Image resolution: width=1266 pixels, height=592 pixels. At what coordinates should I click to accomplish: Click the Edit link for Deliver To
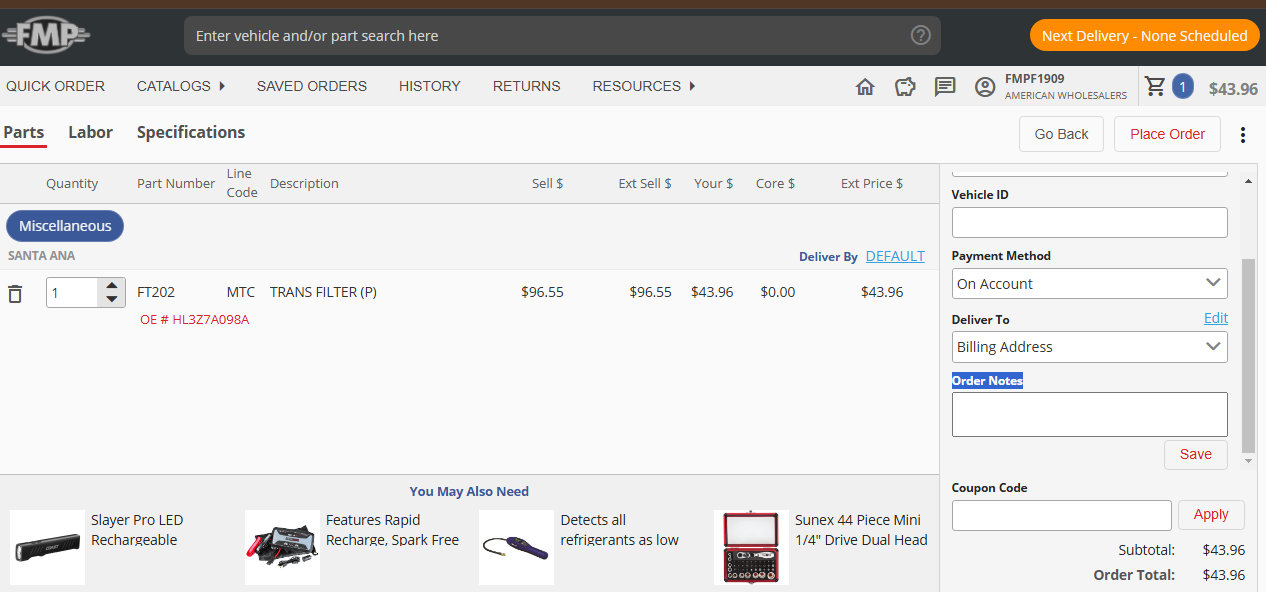[1216, 318]
